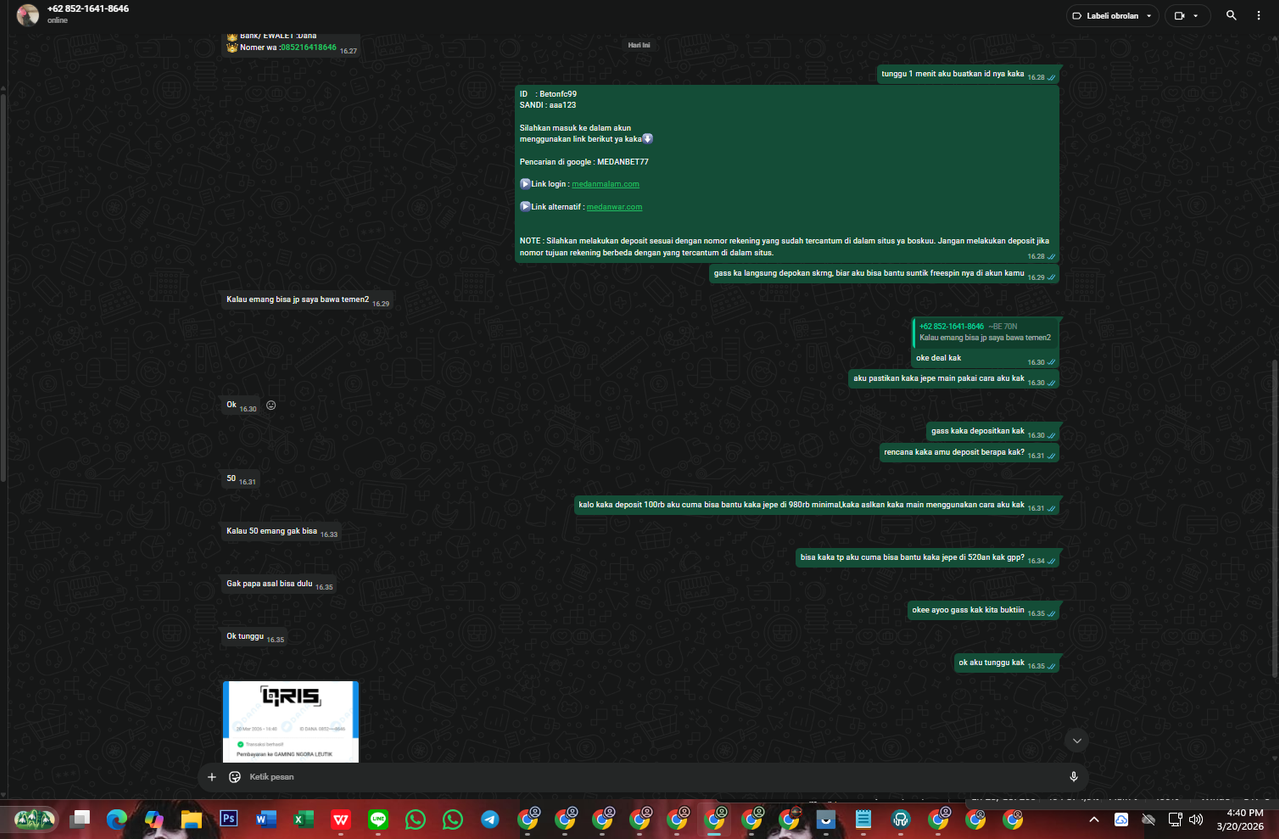Open contact profile picture of +62 852-1641-8646

point(28,15)
